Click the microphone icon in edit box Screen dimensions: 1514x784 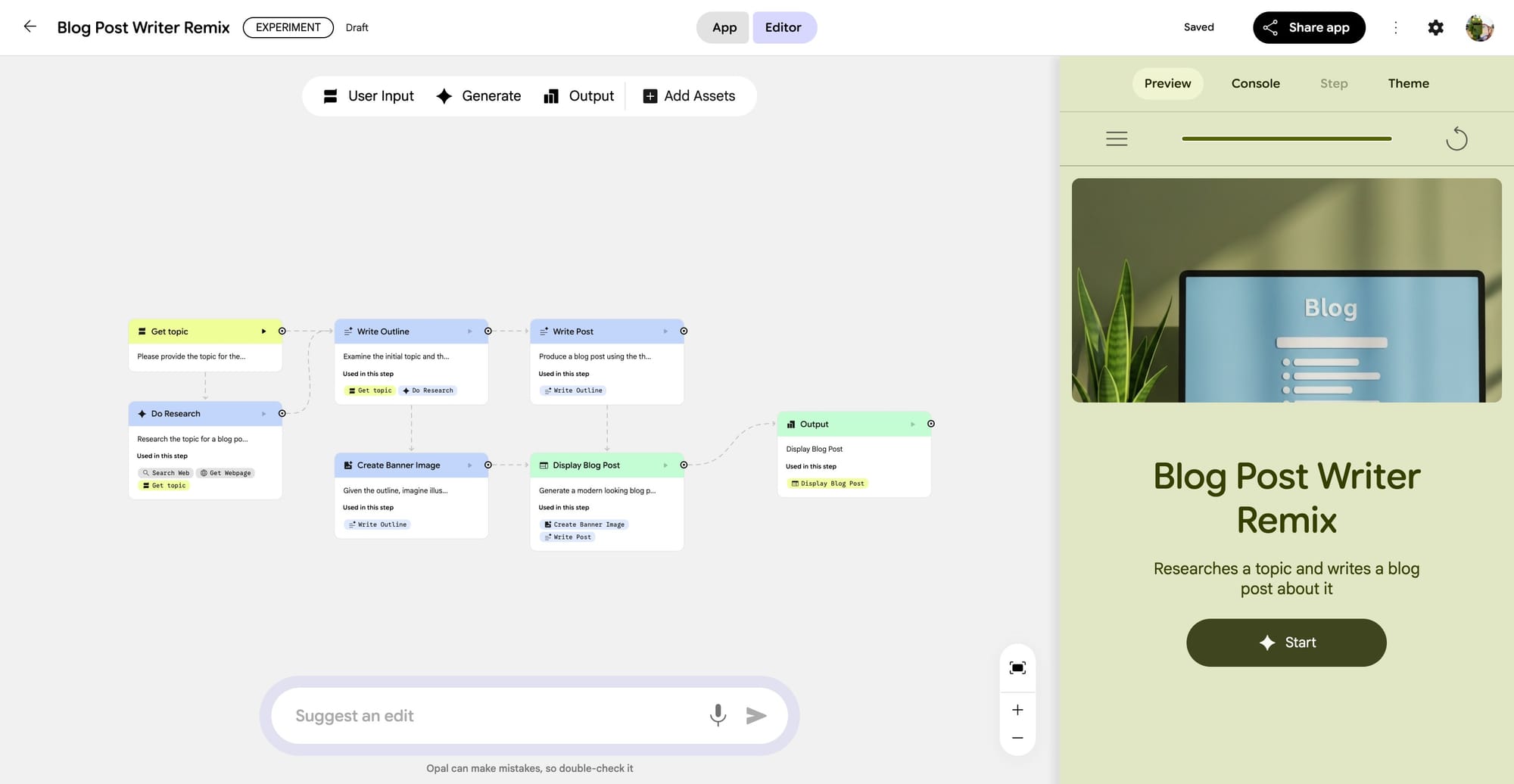(x=718, y=715)
